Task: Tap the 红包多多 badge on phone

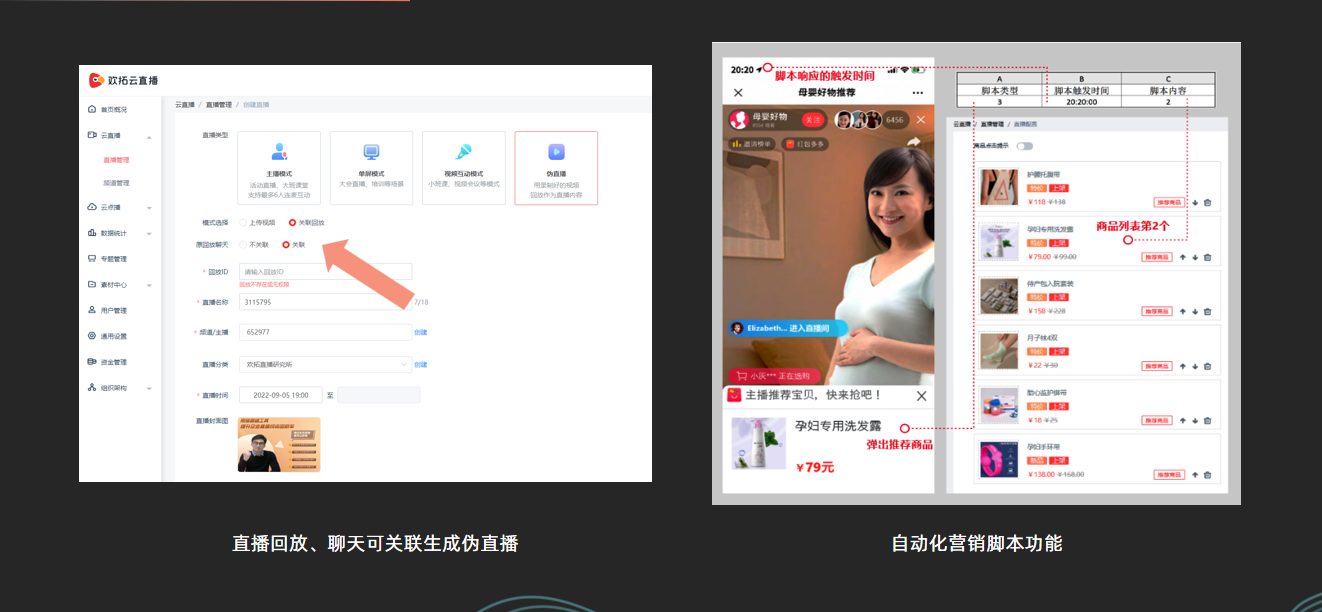Action: point(805,144)
